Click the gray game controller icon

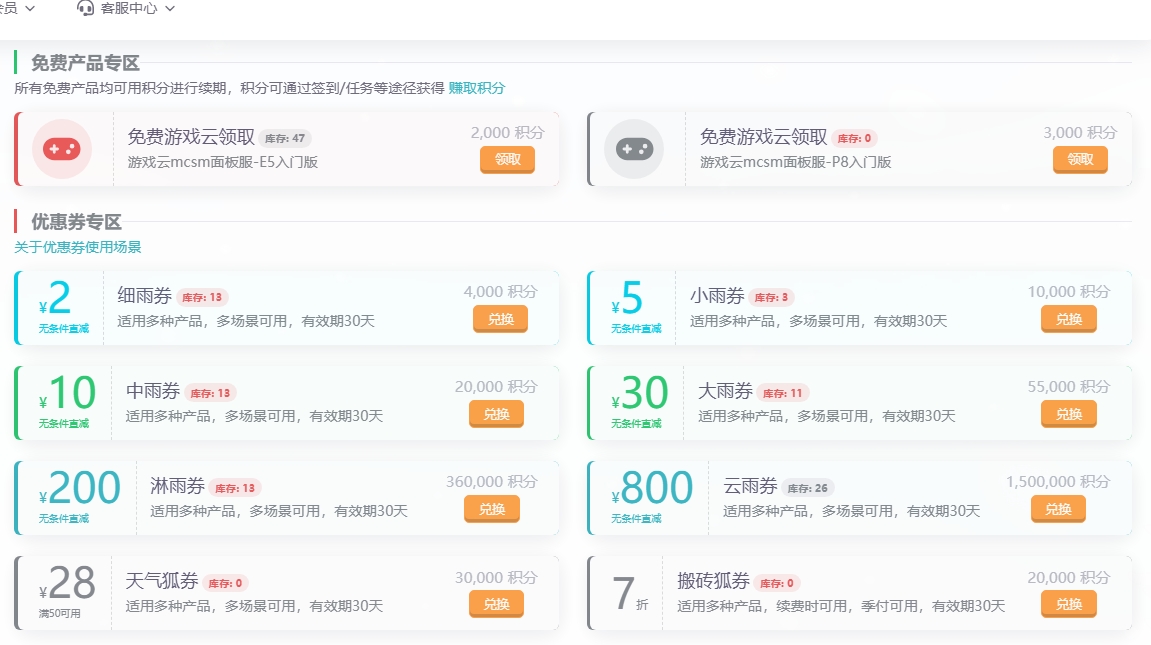pos(634,149)
